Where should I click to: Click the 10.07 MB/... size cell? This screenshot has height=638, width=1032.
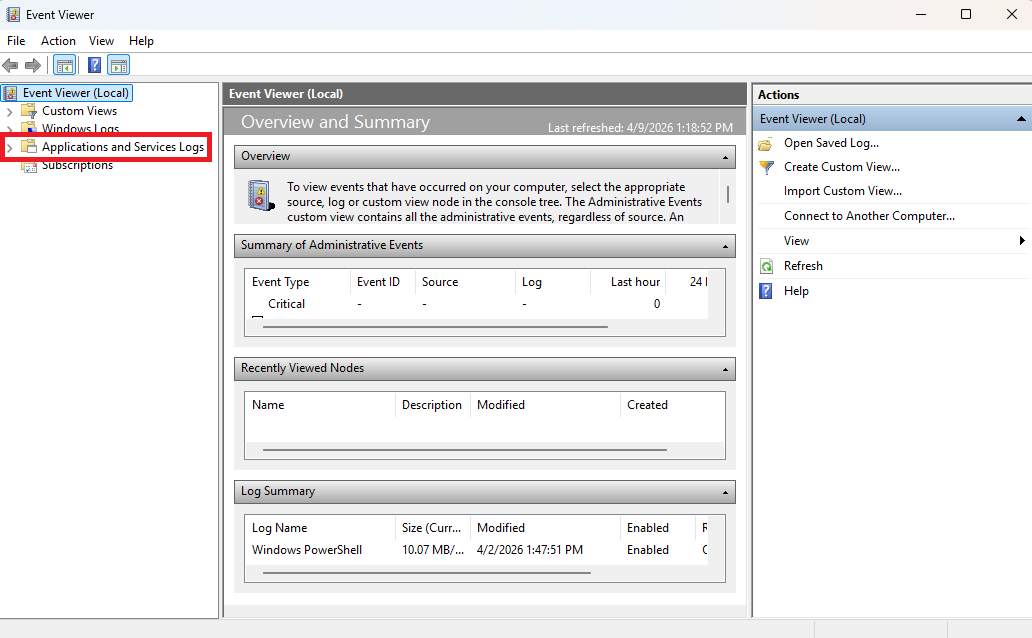pyautogui.click(x=432, y=550)
